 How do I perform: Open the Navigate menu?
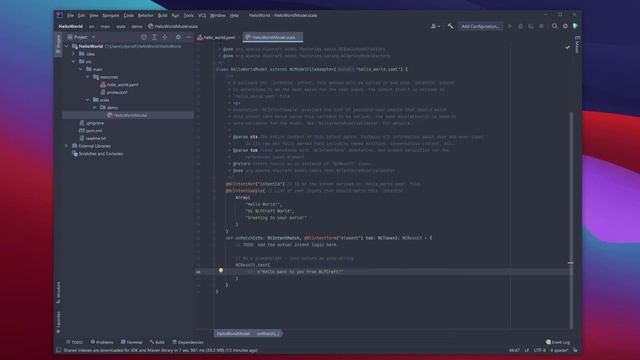[x=111, y=16]
